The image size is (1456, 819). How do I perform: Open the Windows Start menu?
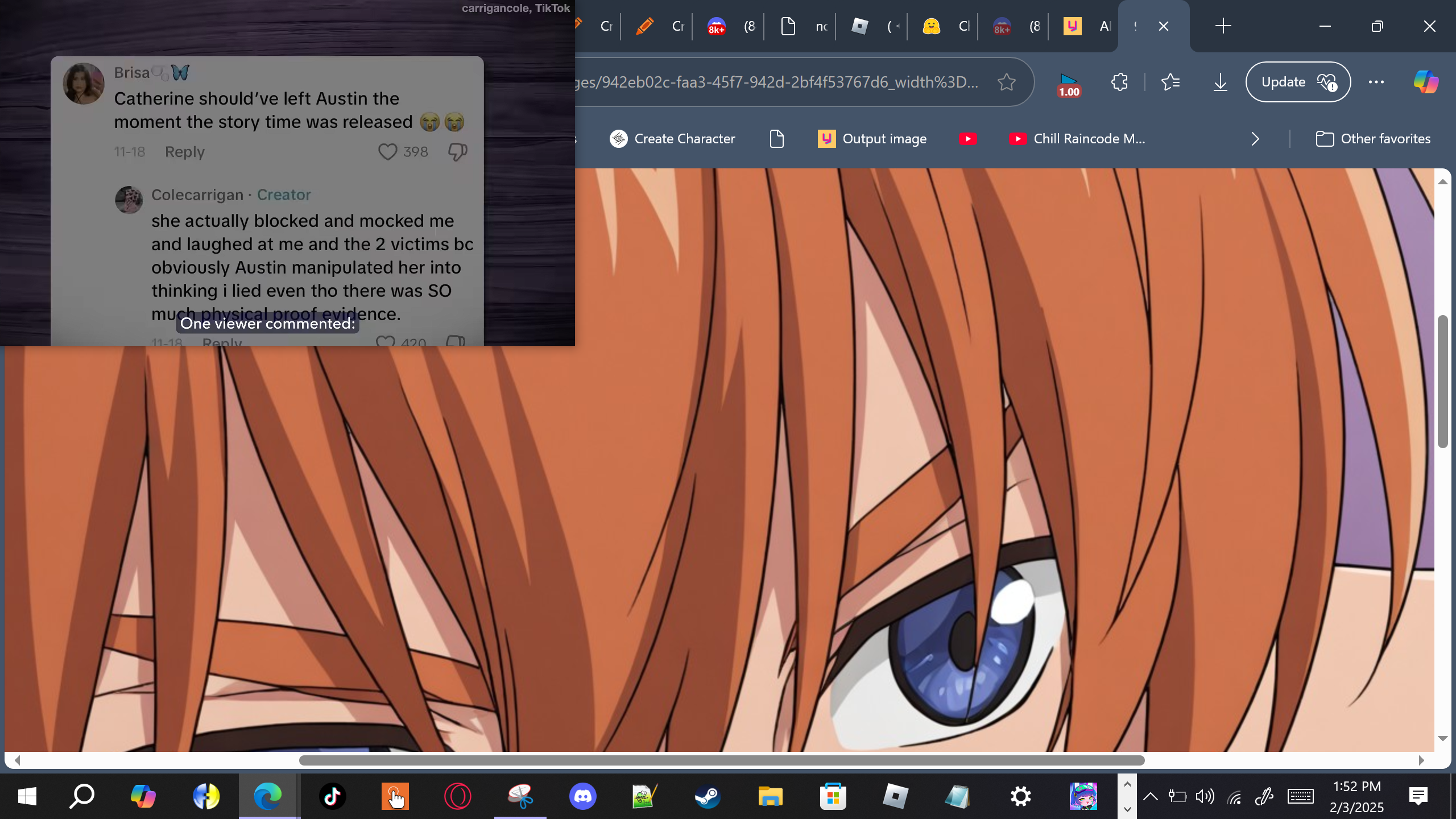tap(27, 796)
